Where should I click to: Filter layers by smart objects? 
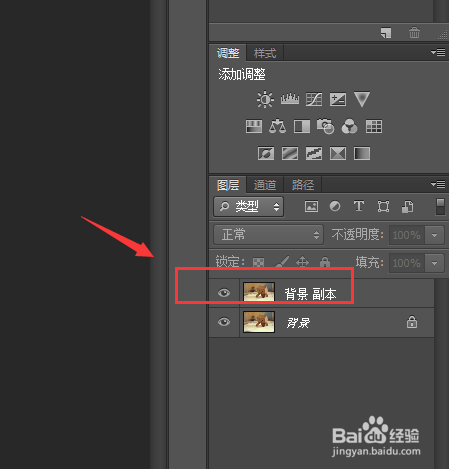coord(407,206)
